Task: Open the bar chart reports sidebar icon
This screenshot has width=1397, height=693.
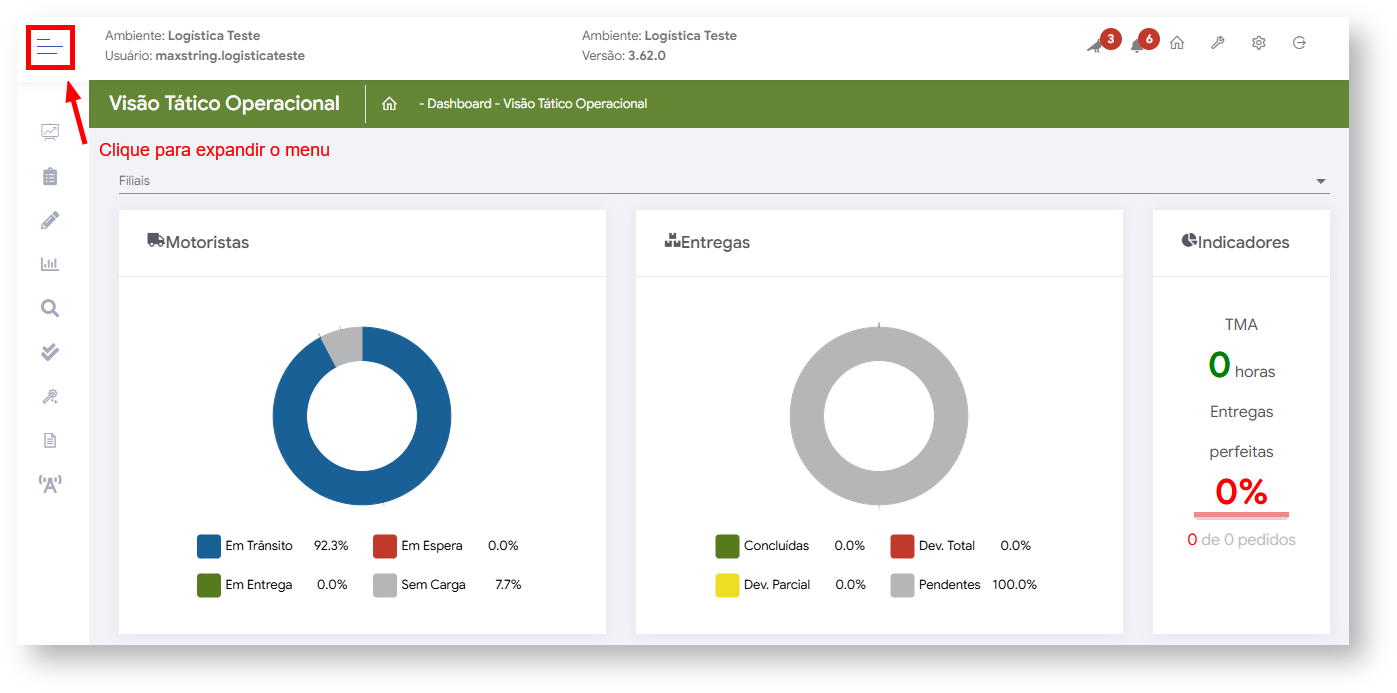Action: click(50, 264)
